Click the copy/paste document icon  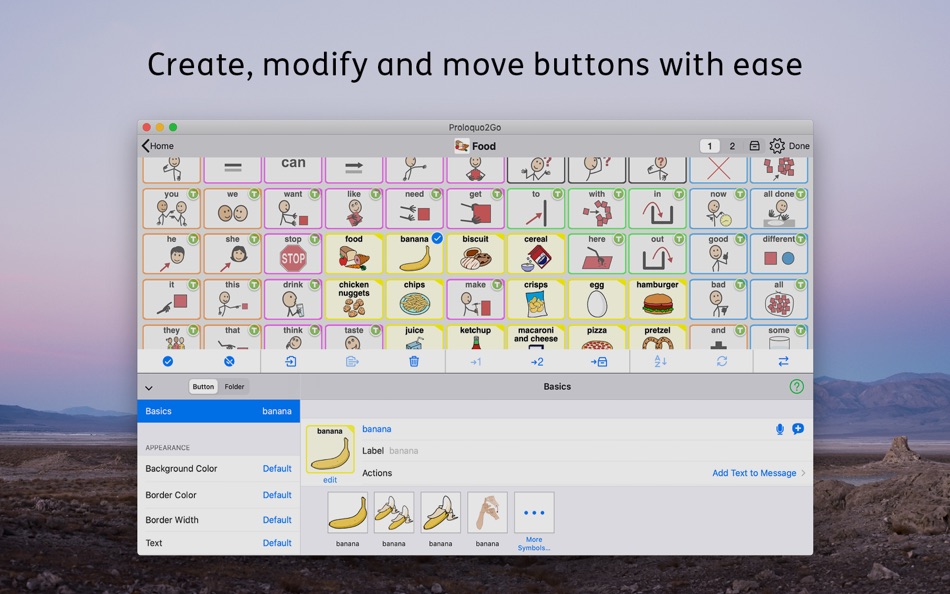click(352, 361)
